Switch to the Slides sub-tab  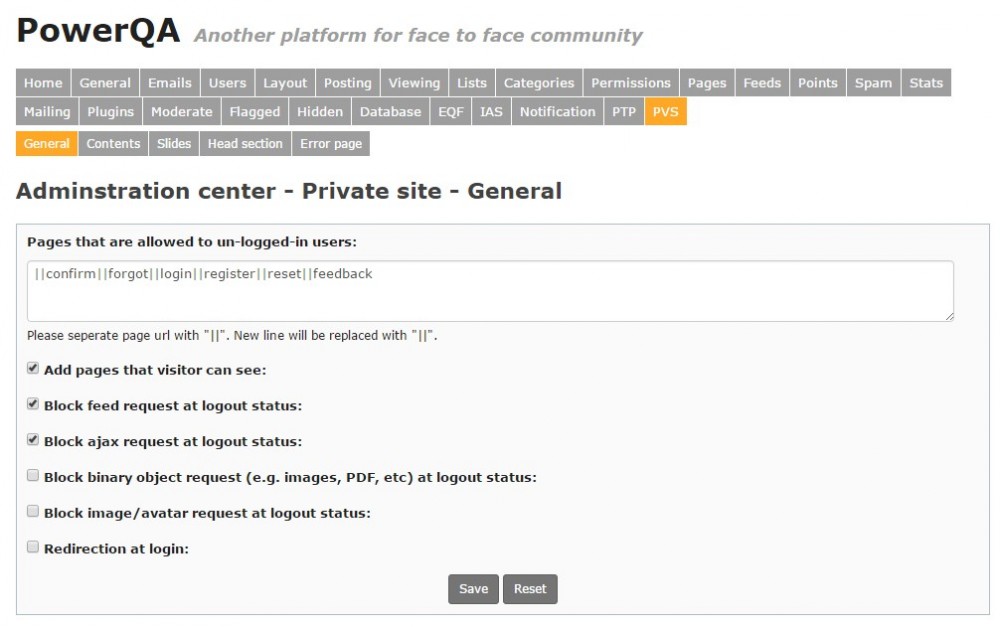point(174,144)
